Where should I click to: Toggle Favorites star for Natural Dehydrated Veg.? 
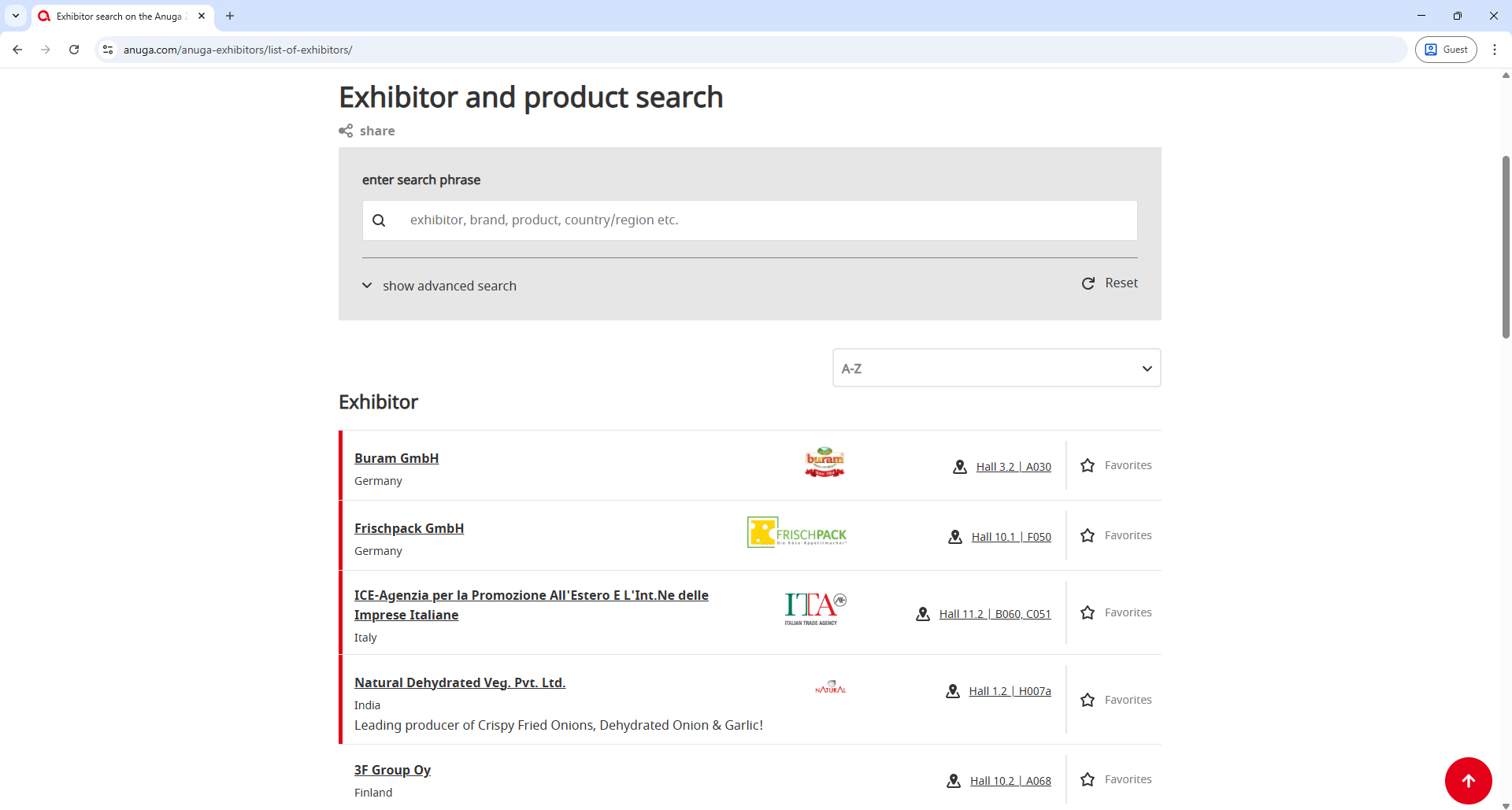[1088, 700]
